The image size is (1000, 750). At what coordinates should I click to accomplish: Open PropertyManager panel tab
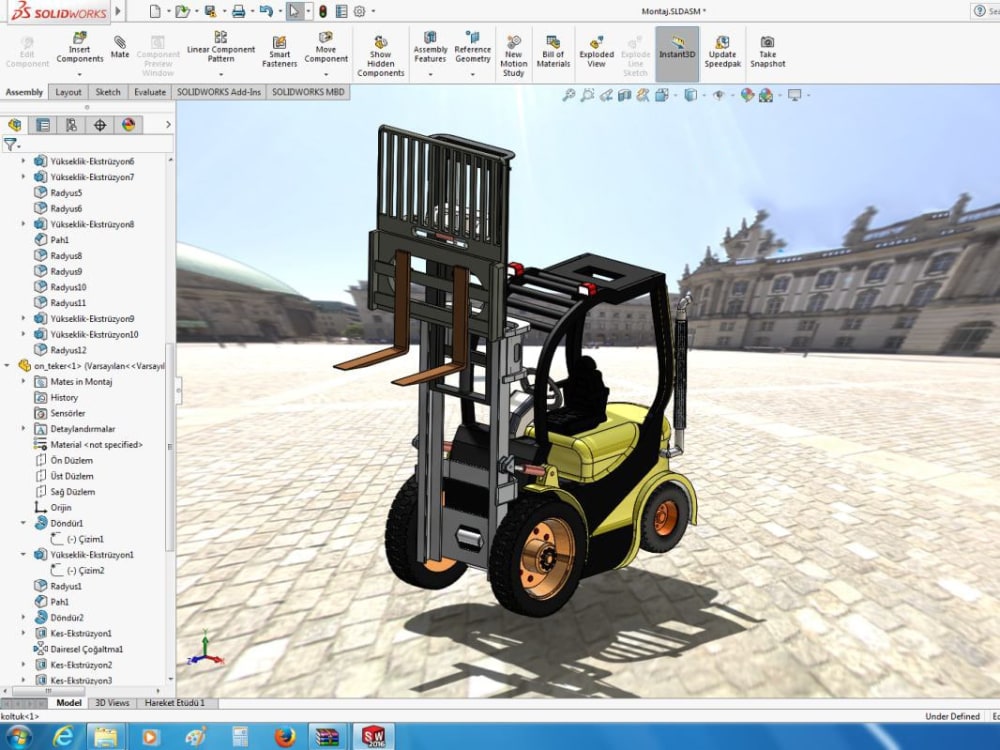[43, 125]
